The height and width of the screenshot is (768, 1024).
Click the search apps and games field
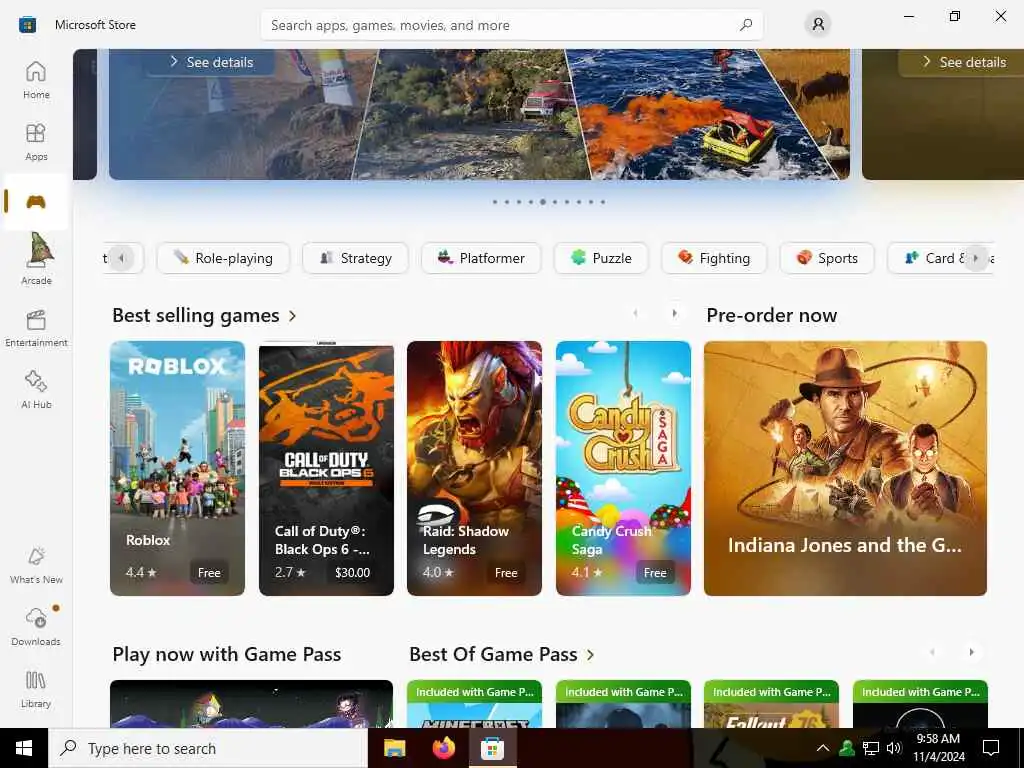(511, 25)
